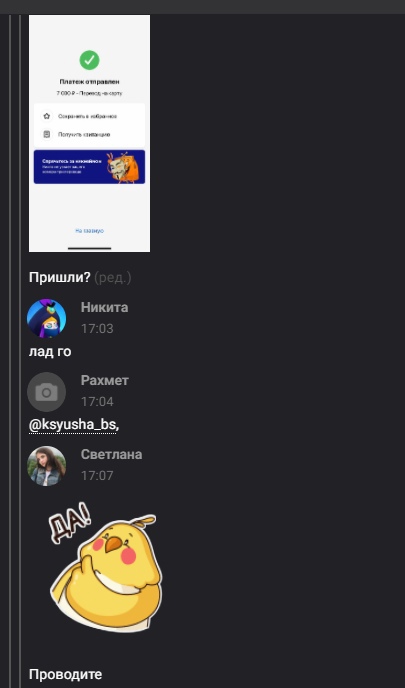Select the message text лад го
This screenshot has height=688, width=405.
50,351
